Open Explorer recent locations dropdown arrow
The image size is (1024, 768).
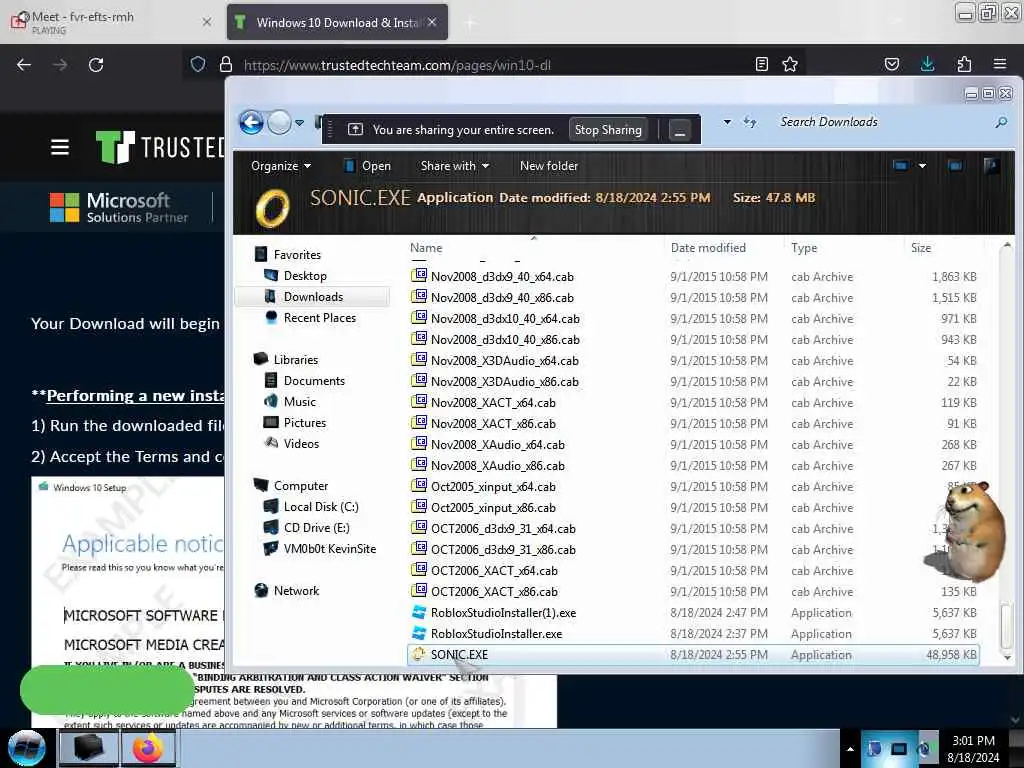point(299,123)
